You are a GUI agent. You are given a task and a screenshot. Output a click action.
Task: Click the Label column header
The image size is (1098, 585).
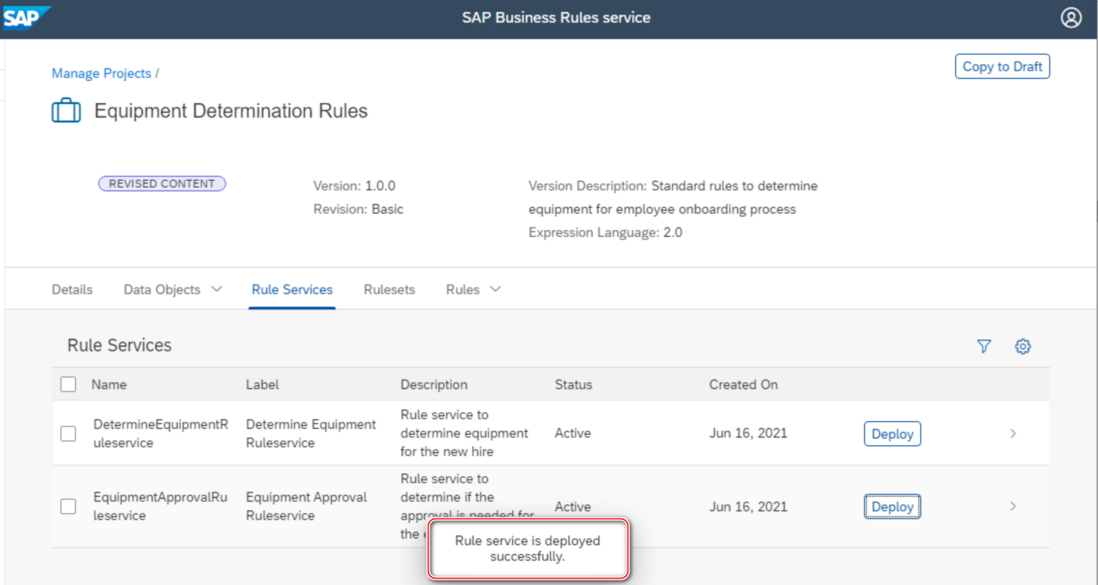(x=263, y=385)
